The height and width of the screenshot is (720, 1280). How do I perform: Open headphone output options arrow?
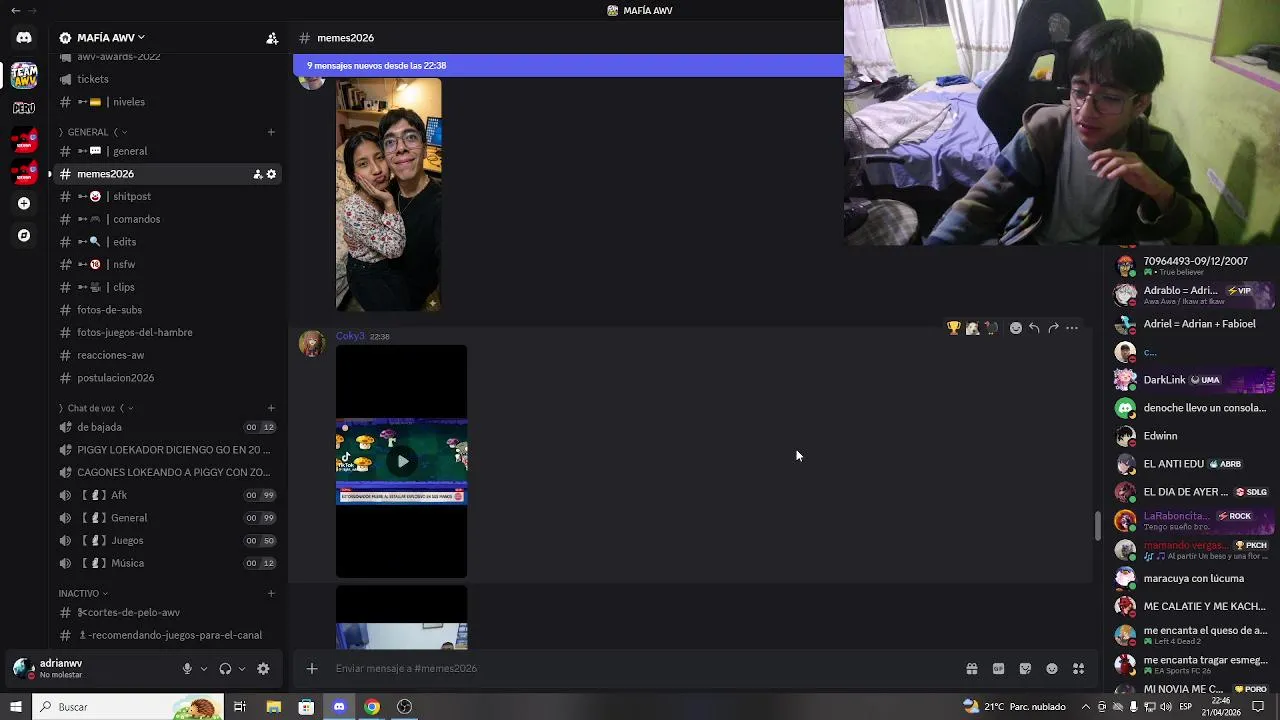point(242,669)
